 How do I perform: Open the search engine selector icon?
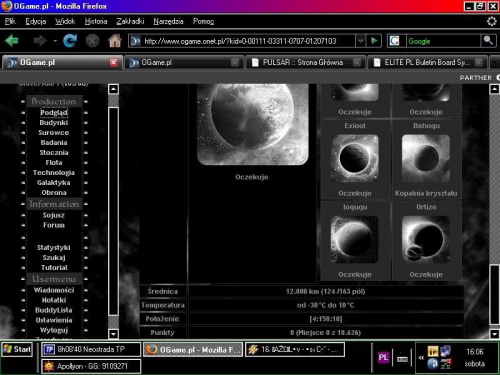click(x=394, y=41)
